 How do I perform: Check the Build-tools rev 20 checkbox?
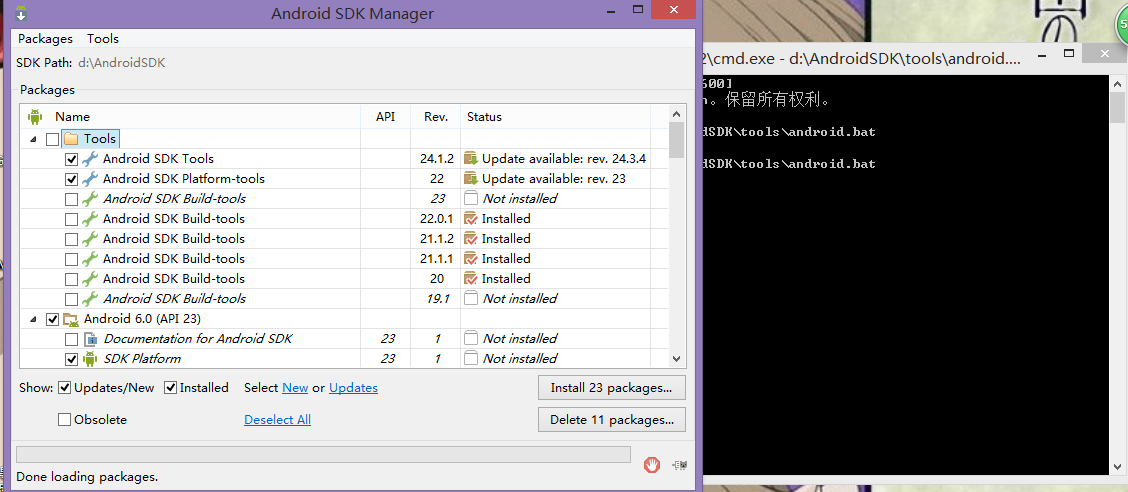click(71, 278)
